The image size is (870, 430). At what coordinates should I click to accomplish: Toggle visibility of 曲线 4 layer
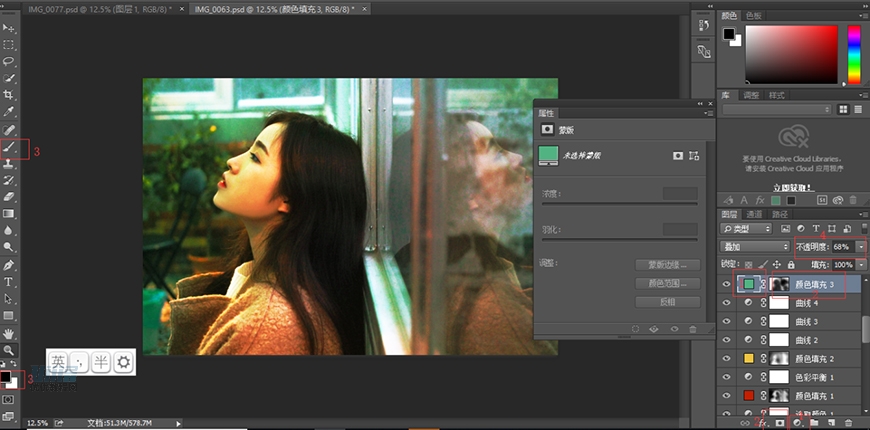(x=727, y=303)
